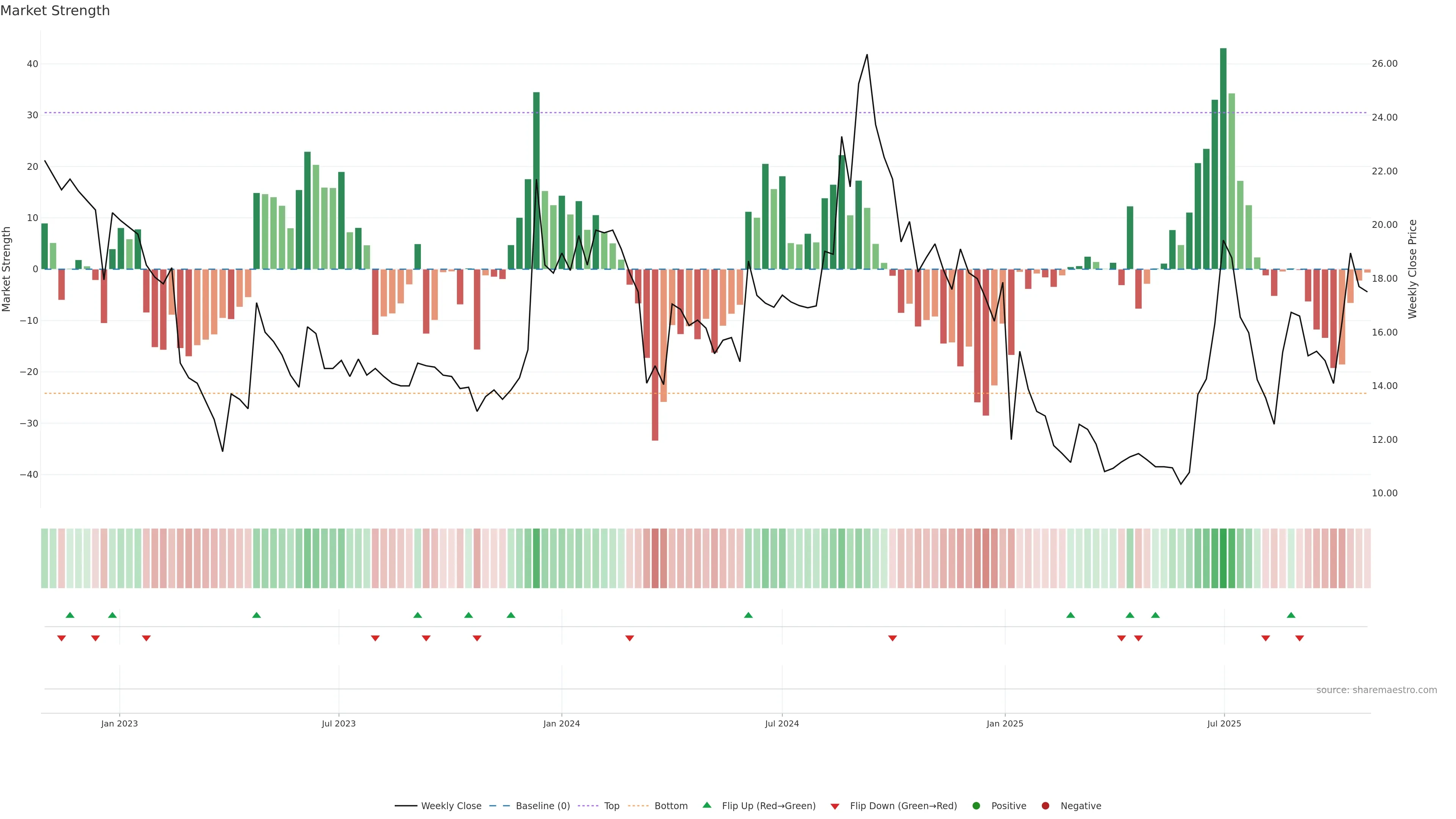Viewport: 1456px width, 819px height.
Task: Click the 26.00 price axis tick label
Action: (1384, 63)
